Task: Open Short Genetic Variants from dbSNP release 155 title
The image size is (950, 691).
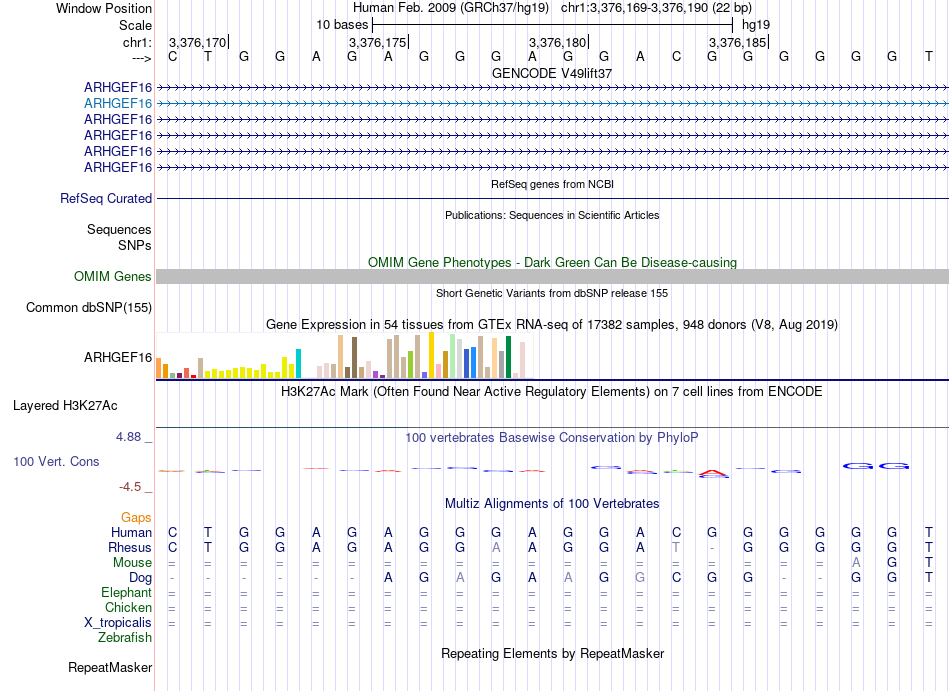Action: pos(552,293)
